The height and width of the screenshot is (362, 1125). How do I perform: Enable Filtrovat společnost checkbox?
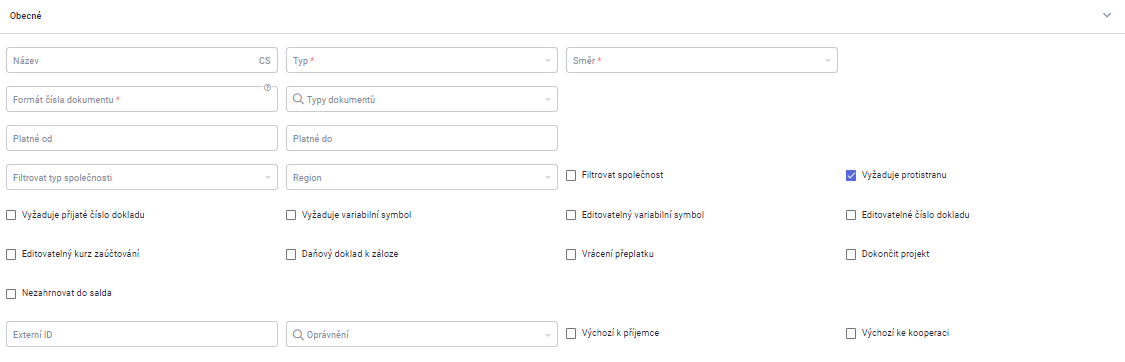click(x=571, y=176)
